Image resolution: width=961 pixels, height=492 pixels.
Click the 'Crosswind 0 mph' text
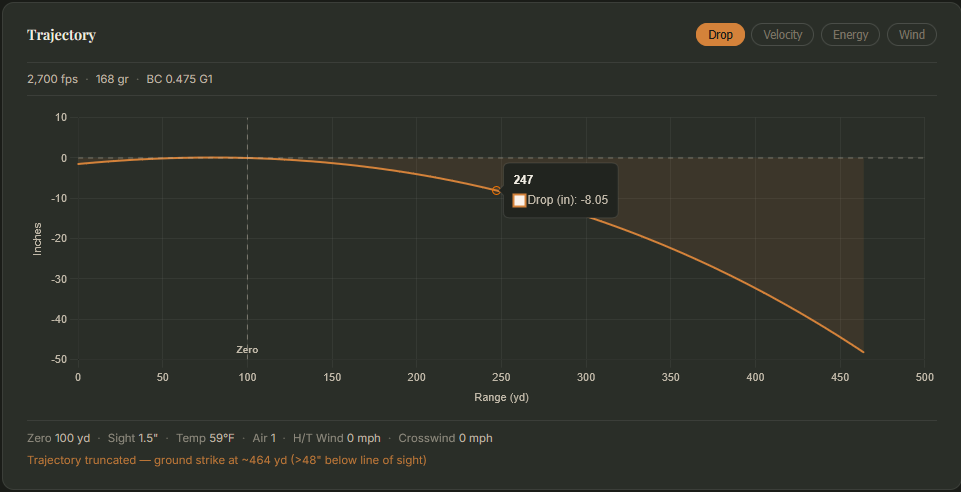(x=446, y=438)
